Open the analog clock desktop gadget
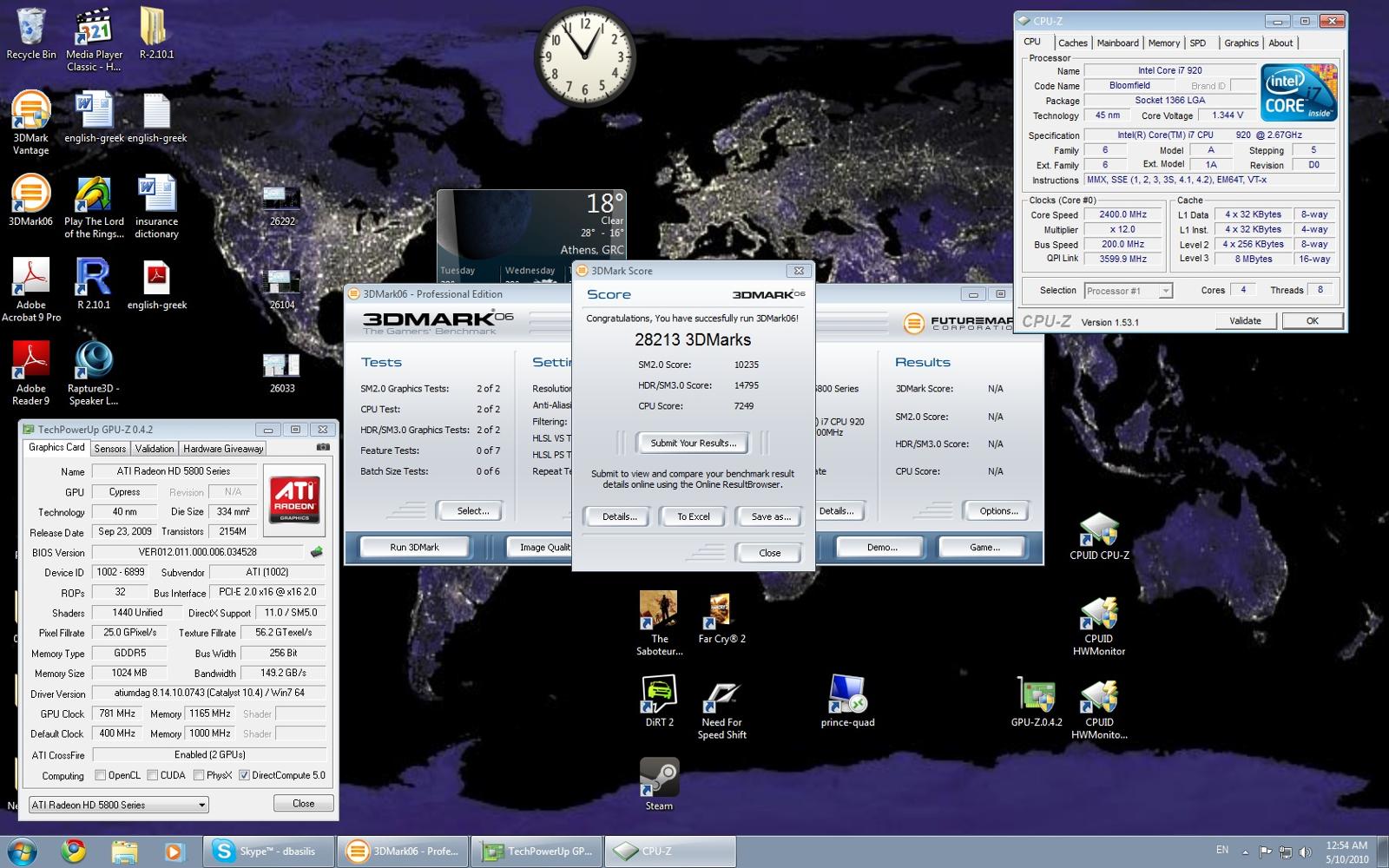The height and width of the screenshot is (868, 1389). 584,56
